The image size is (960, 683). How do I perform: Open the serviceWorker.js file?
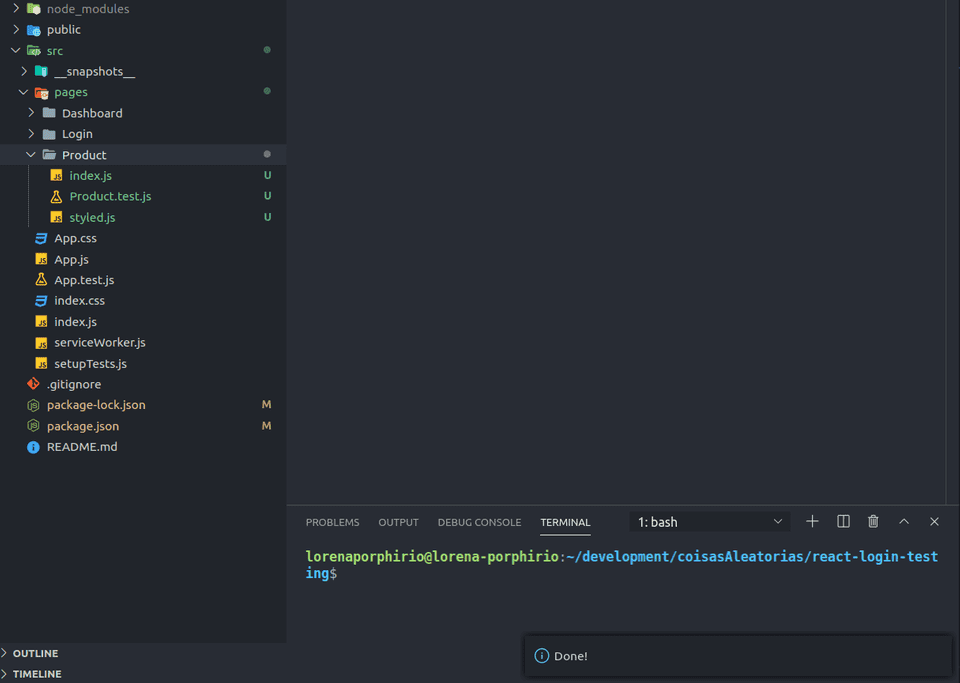[99, 343]
